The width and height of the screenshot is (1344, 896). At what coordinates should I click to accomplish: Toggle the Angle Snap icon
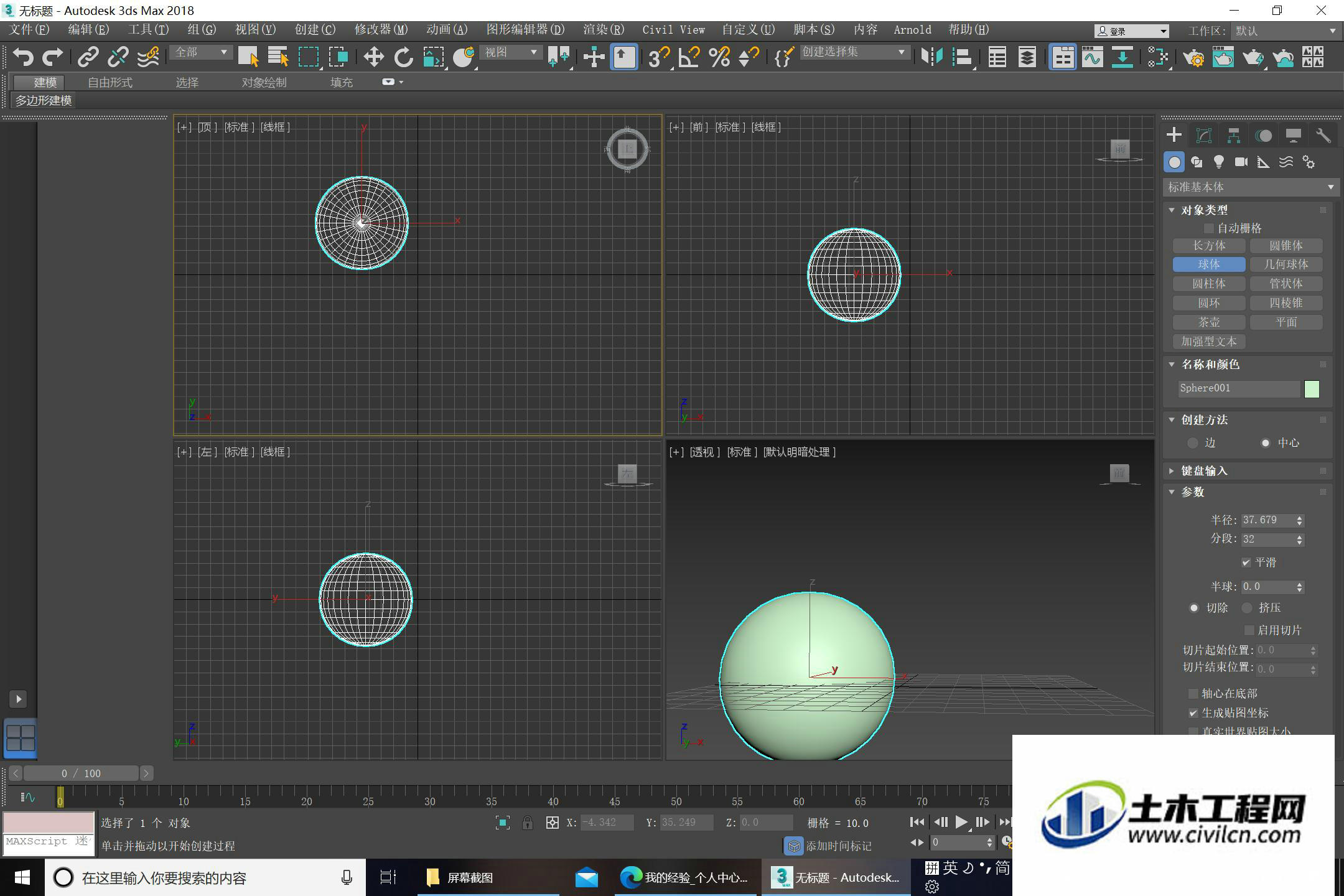click(689, 57)
